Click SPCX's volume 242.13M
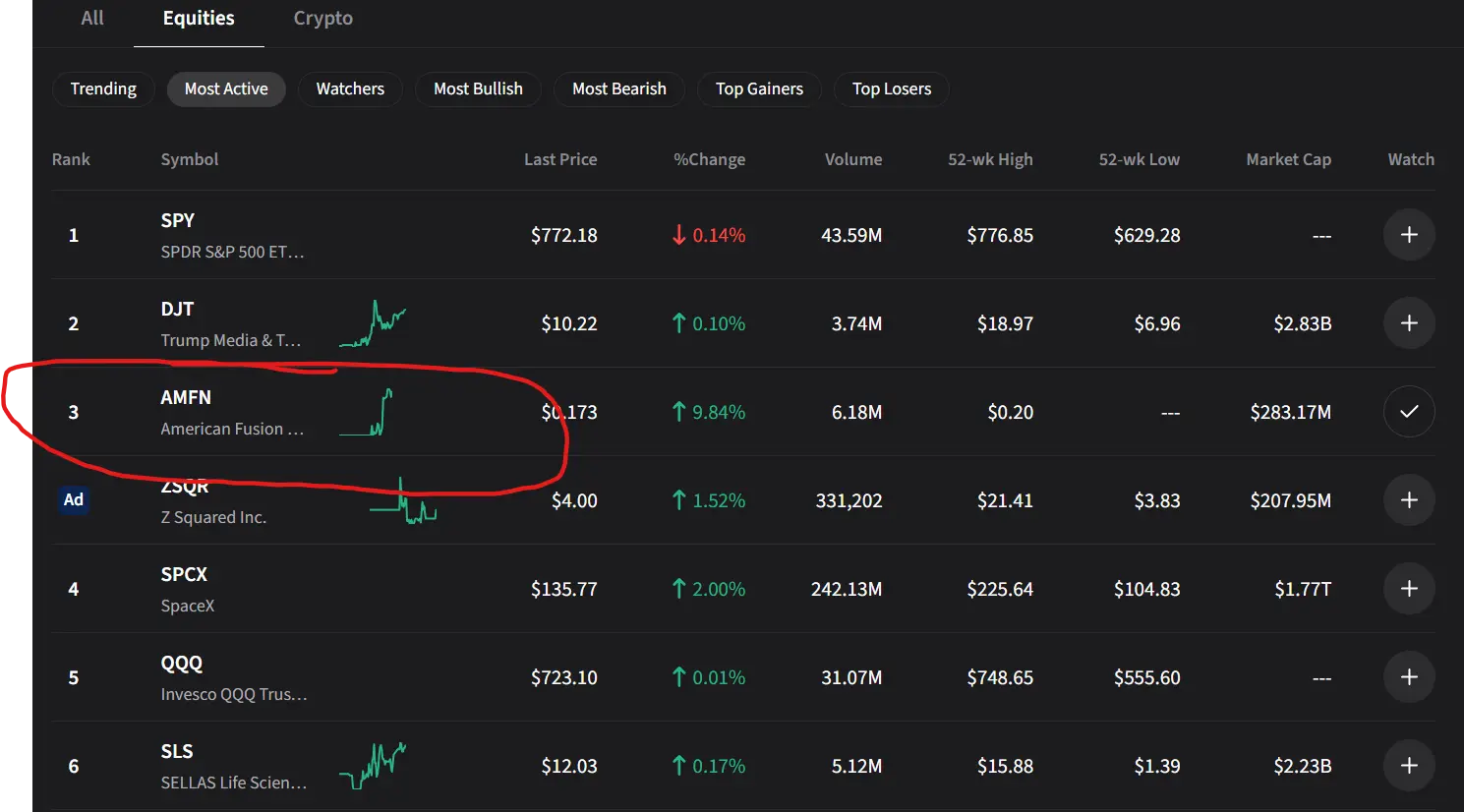The height and width of the screenshot is (812, 1464). point(847,589)
